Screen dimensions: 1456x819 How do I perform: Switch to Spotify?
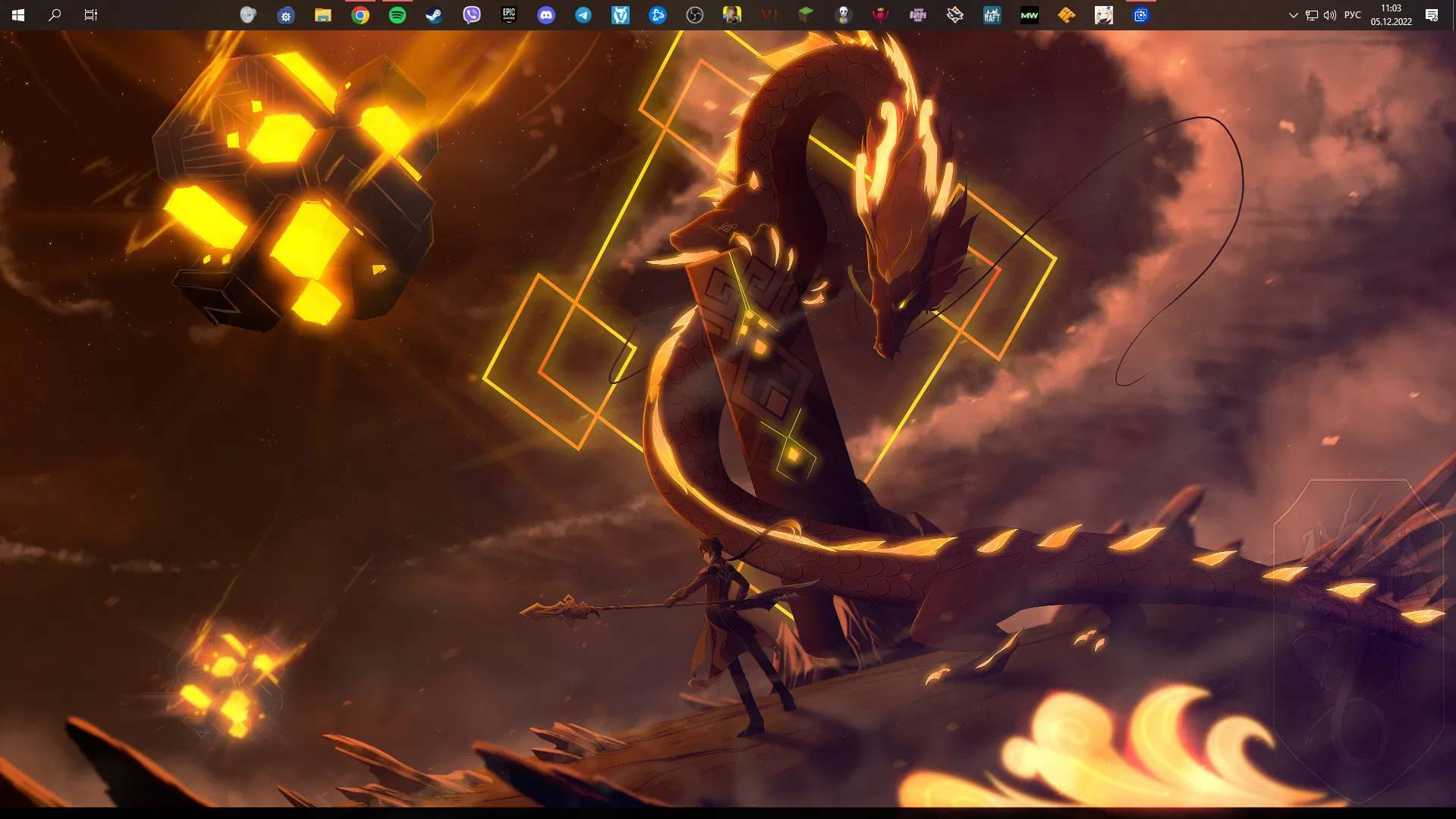coord(398,15)
